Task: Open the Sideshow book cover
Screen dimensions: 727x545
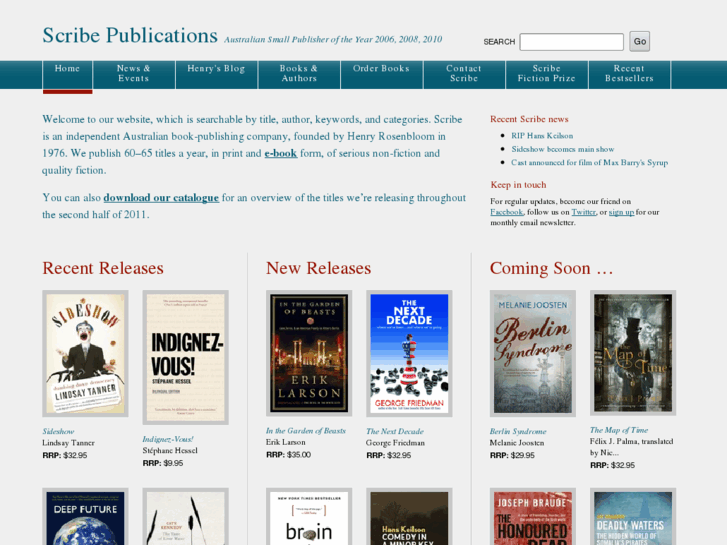Action: (85, 353)
